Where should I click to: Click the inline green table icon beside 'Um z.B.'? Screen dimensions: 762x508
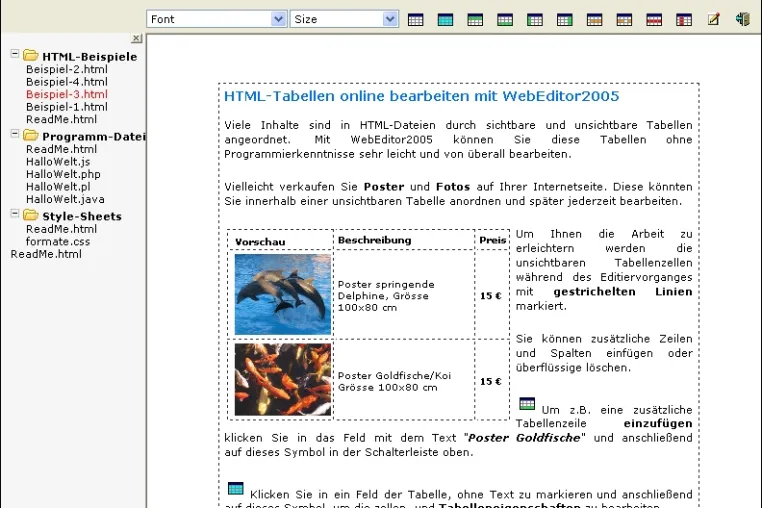527,403
